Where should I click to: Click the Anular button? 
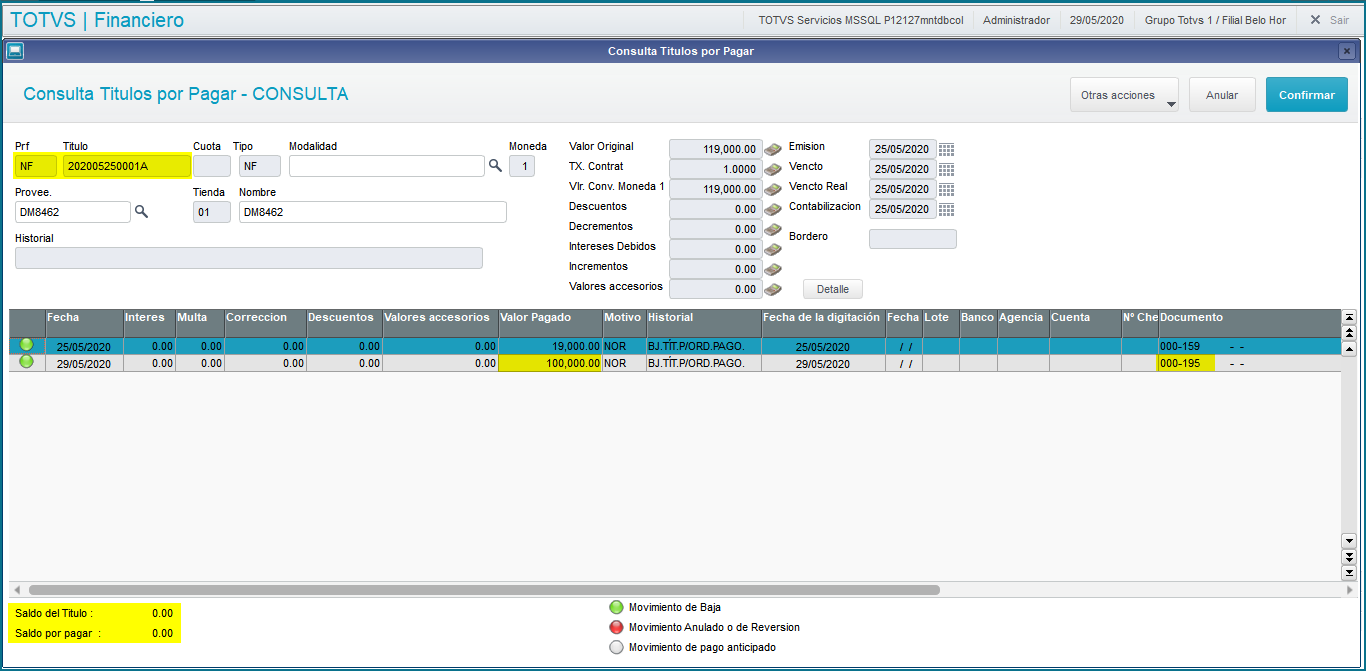(x=1222, y=95)
